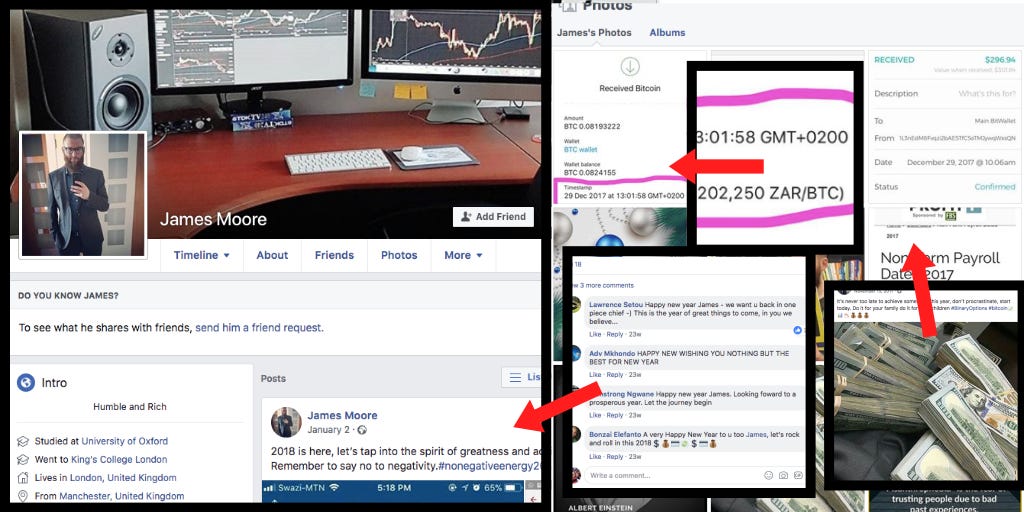
Task: Open Lawrence Setou's profile from comment
Action: 616,305
